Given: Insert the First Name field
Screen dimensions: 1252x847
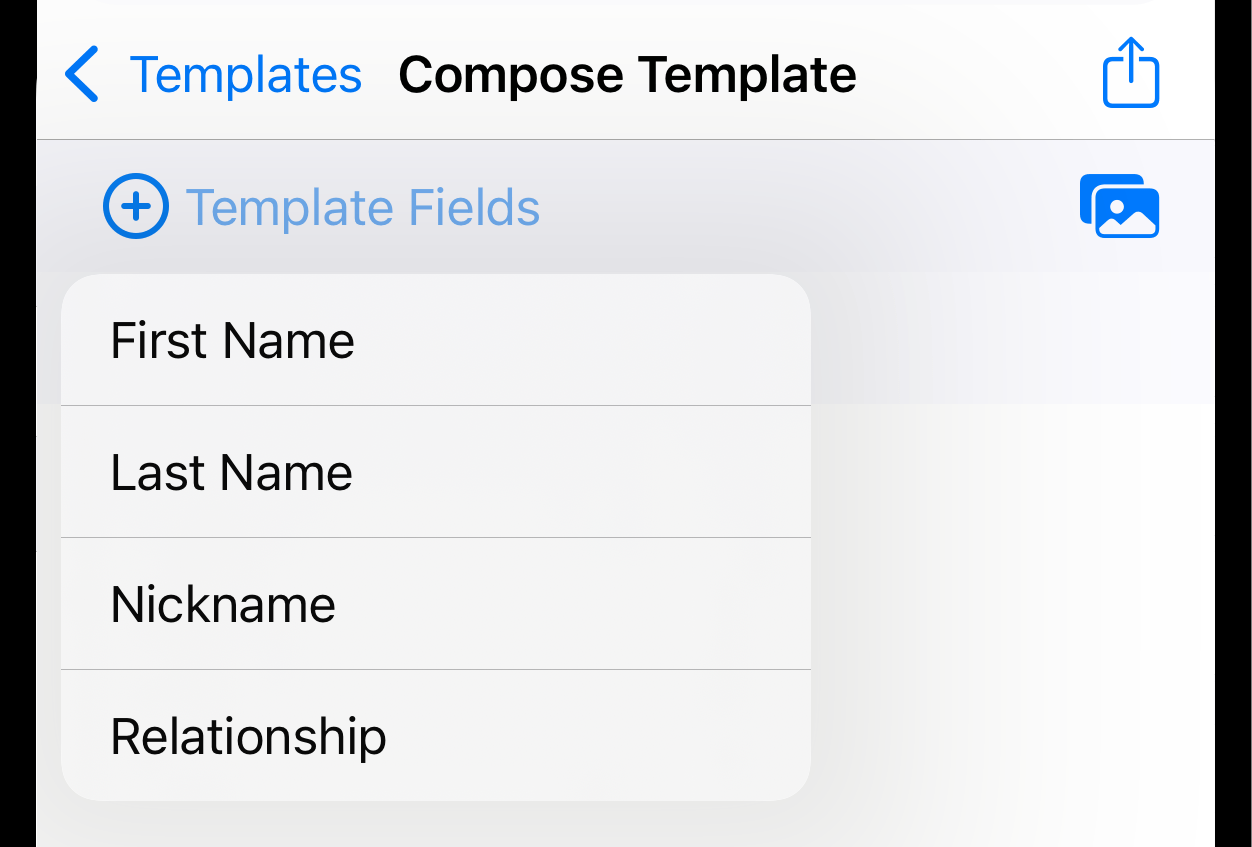Looking at the screenshot, I should 436,340.
